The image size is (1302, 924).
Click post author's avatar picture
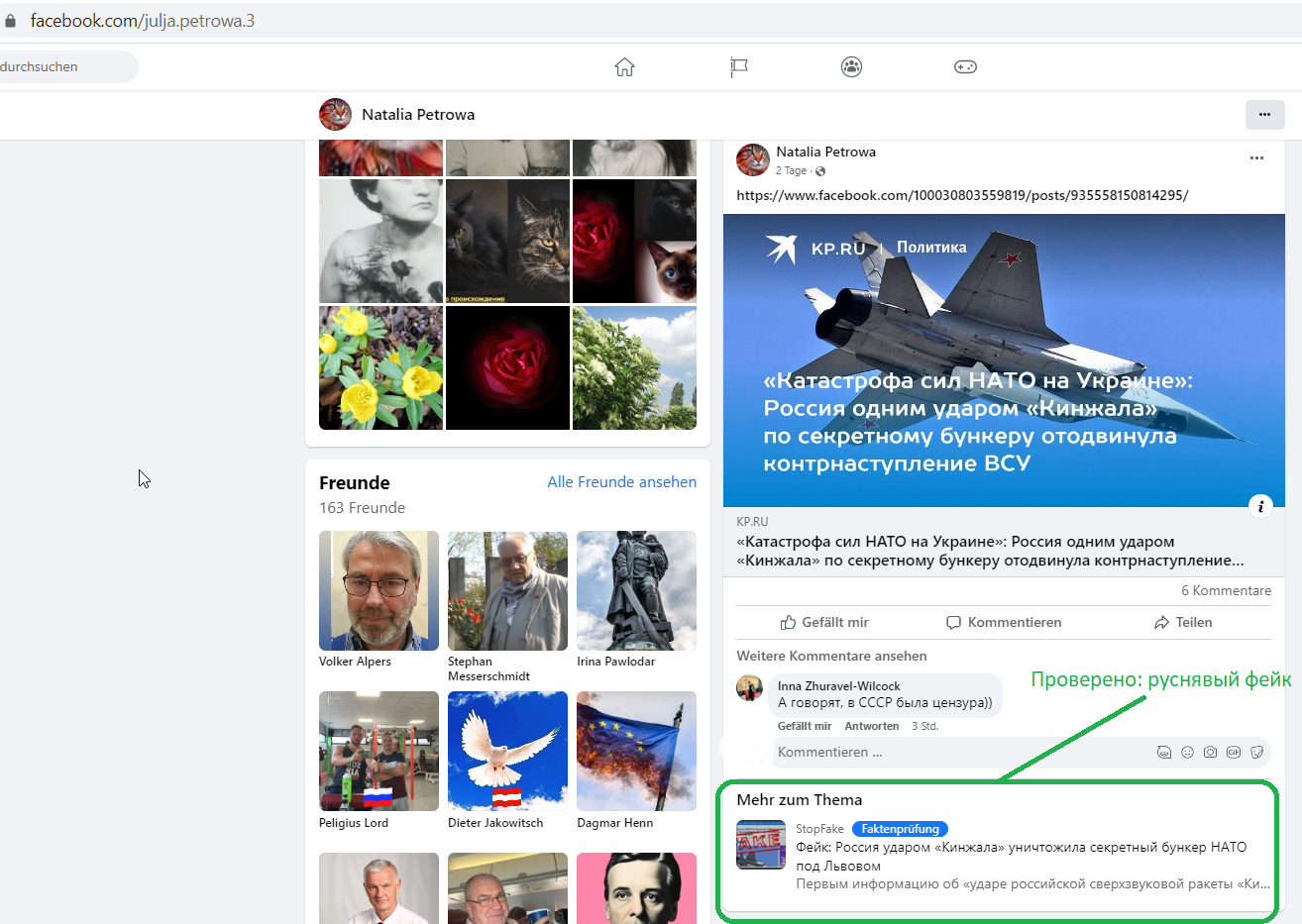coord(753,159)
